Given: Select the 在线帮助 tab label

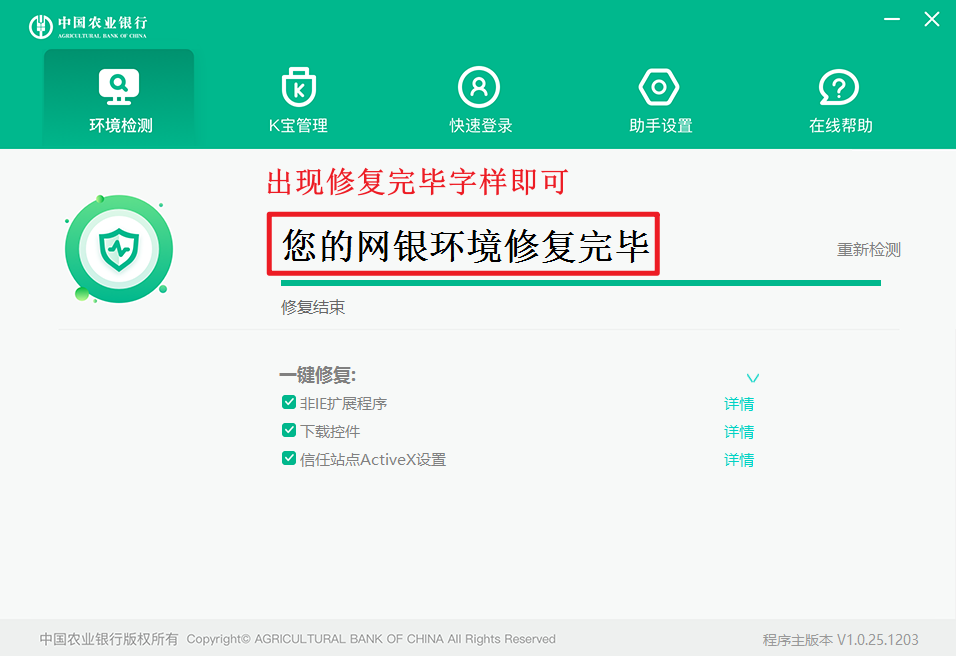Looking at the screenshot, I should click(840, 126).
